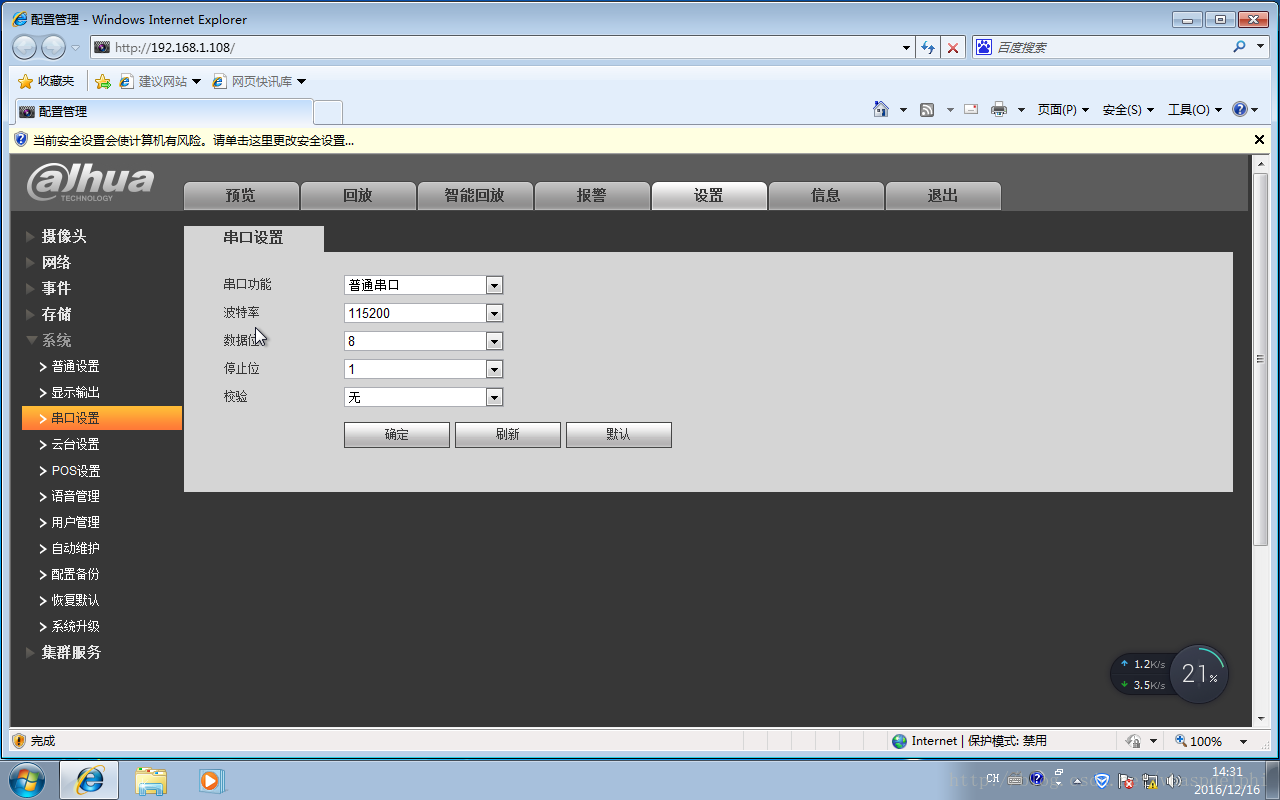Open the 100% zoom level control

click(x=1212, y=741)
